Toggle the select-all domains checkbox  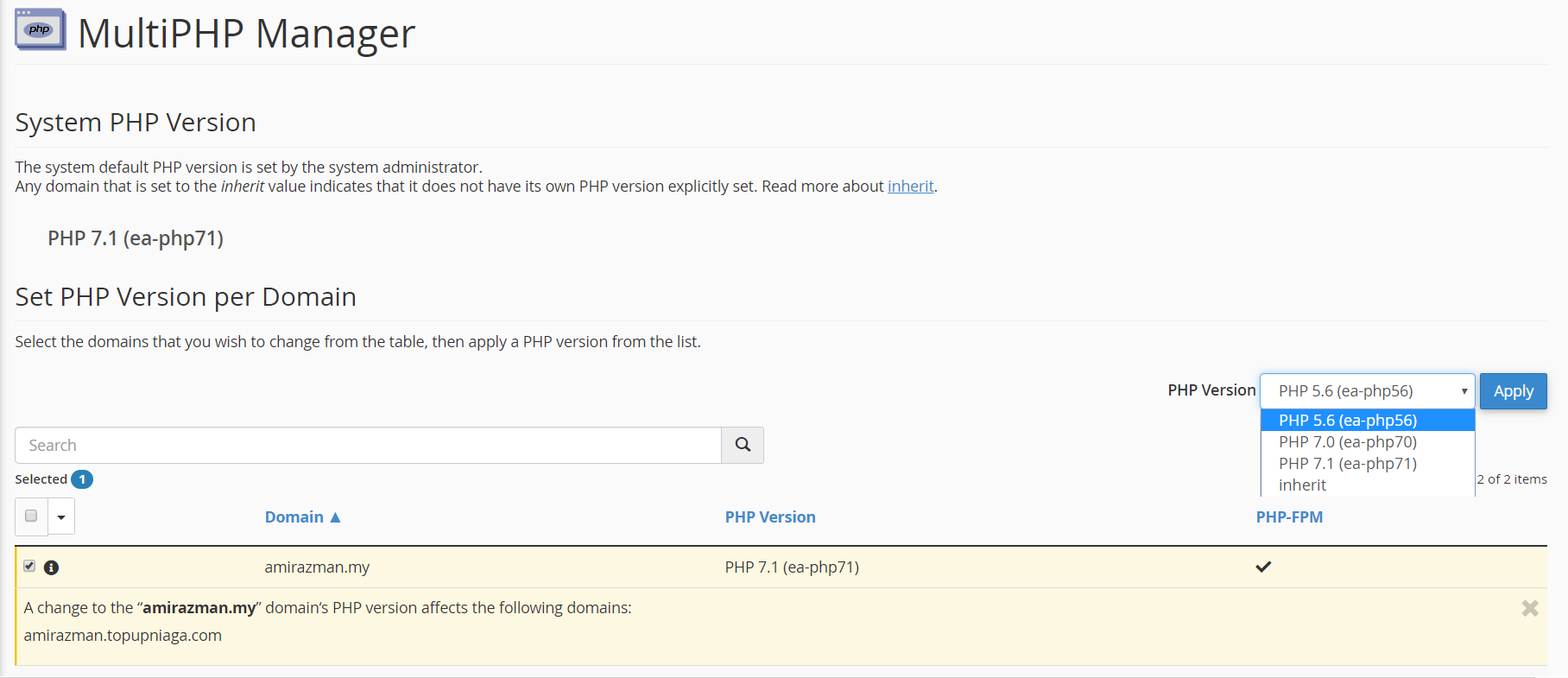[x=31, y=516]
